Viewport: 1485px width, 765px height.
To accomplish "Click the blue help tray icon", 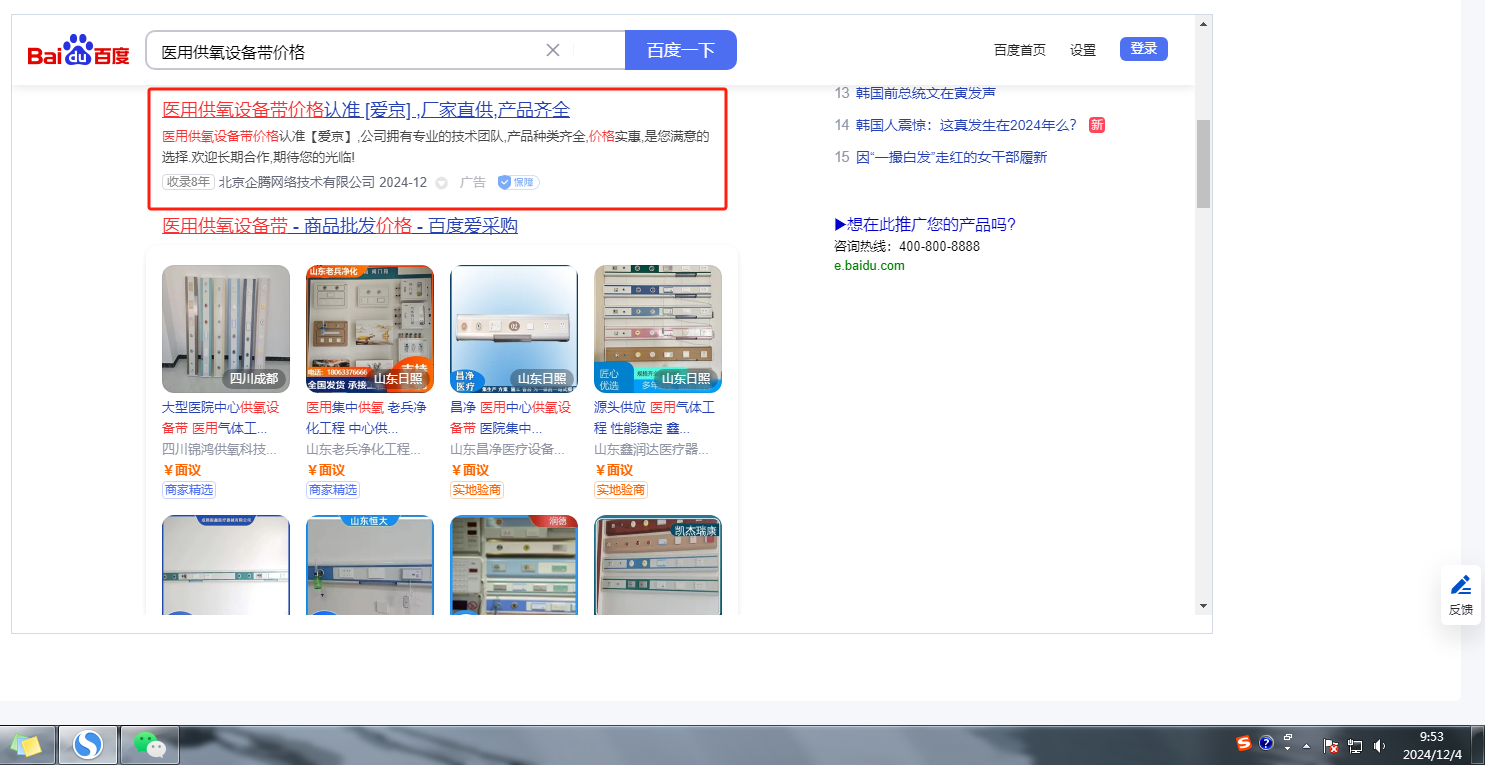I will click(1266, 743).
